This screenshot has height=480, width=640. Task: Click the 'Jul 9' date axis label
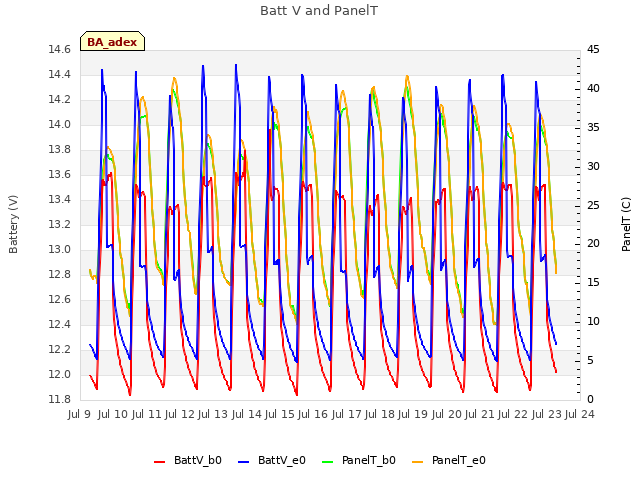coord(79,414)
